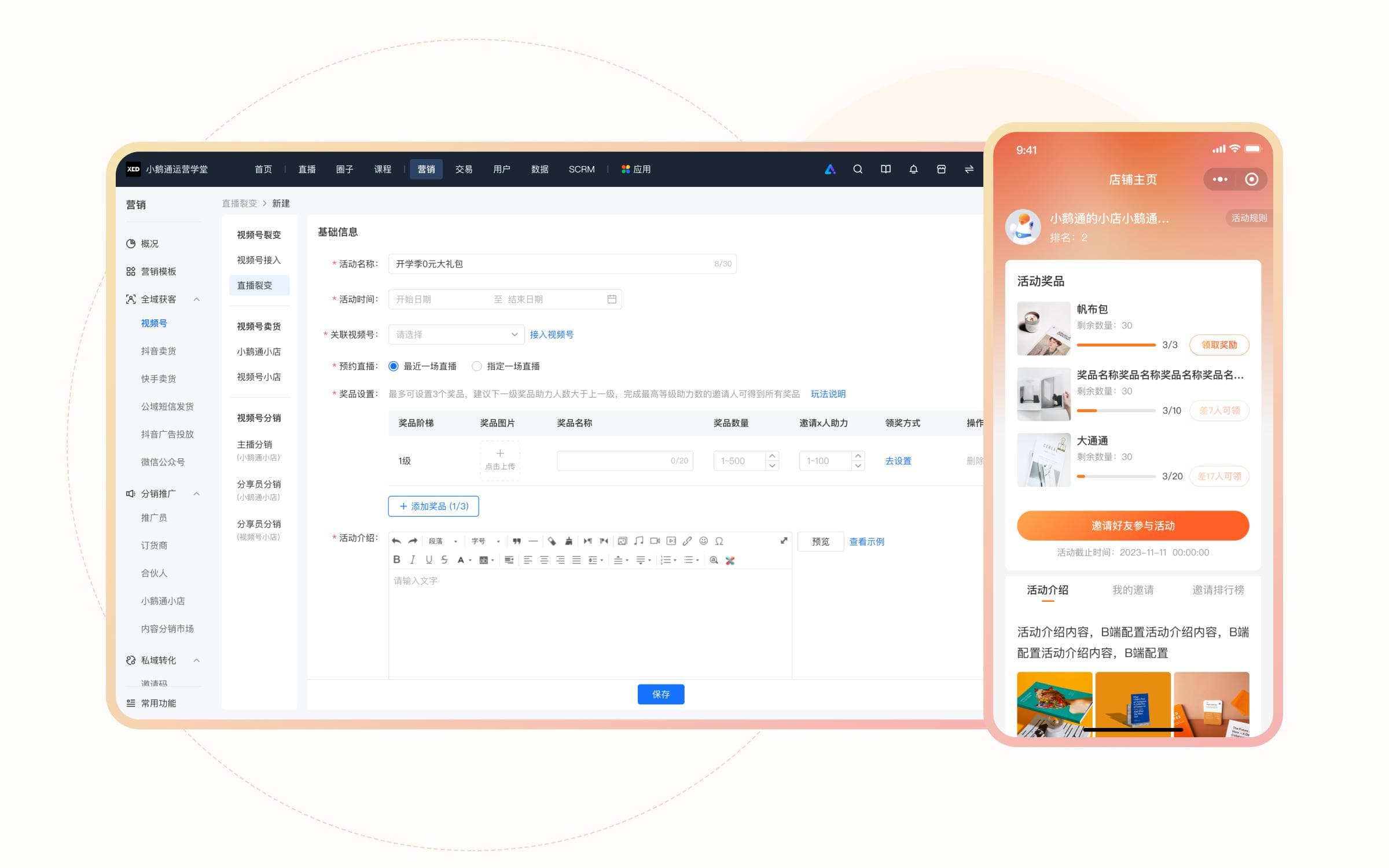
Task: Insert music note audio in editor
Action: [x=638, y=541]
